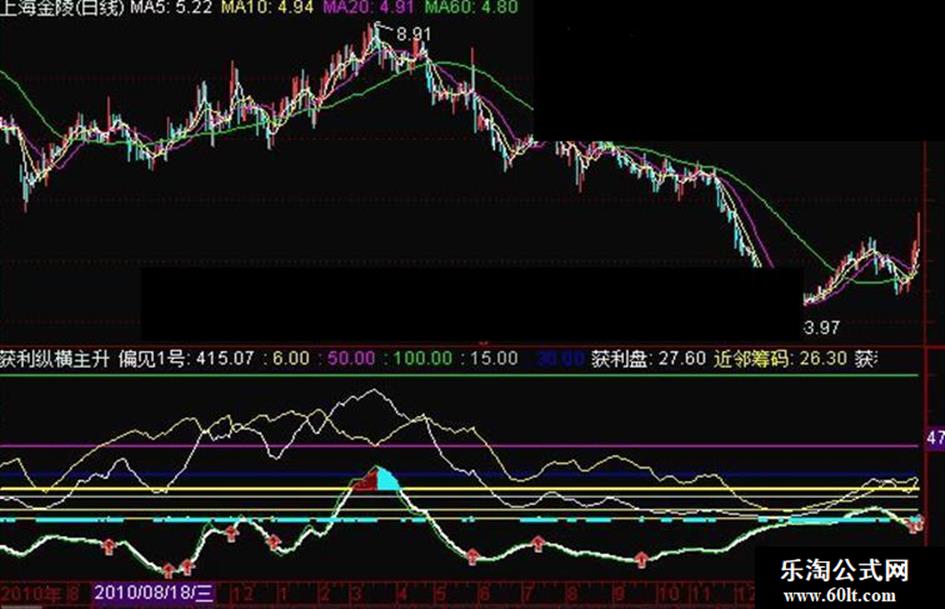Click the 15.00 parameter value

click(494, 359)
